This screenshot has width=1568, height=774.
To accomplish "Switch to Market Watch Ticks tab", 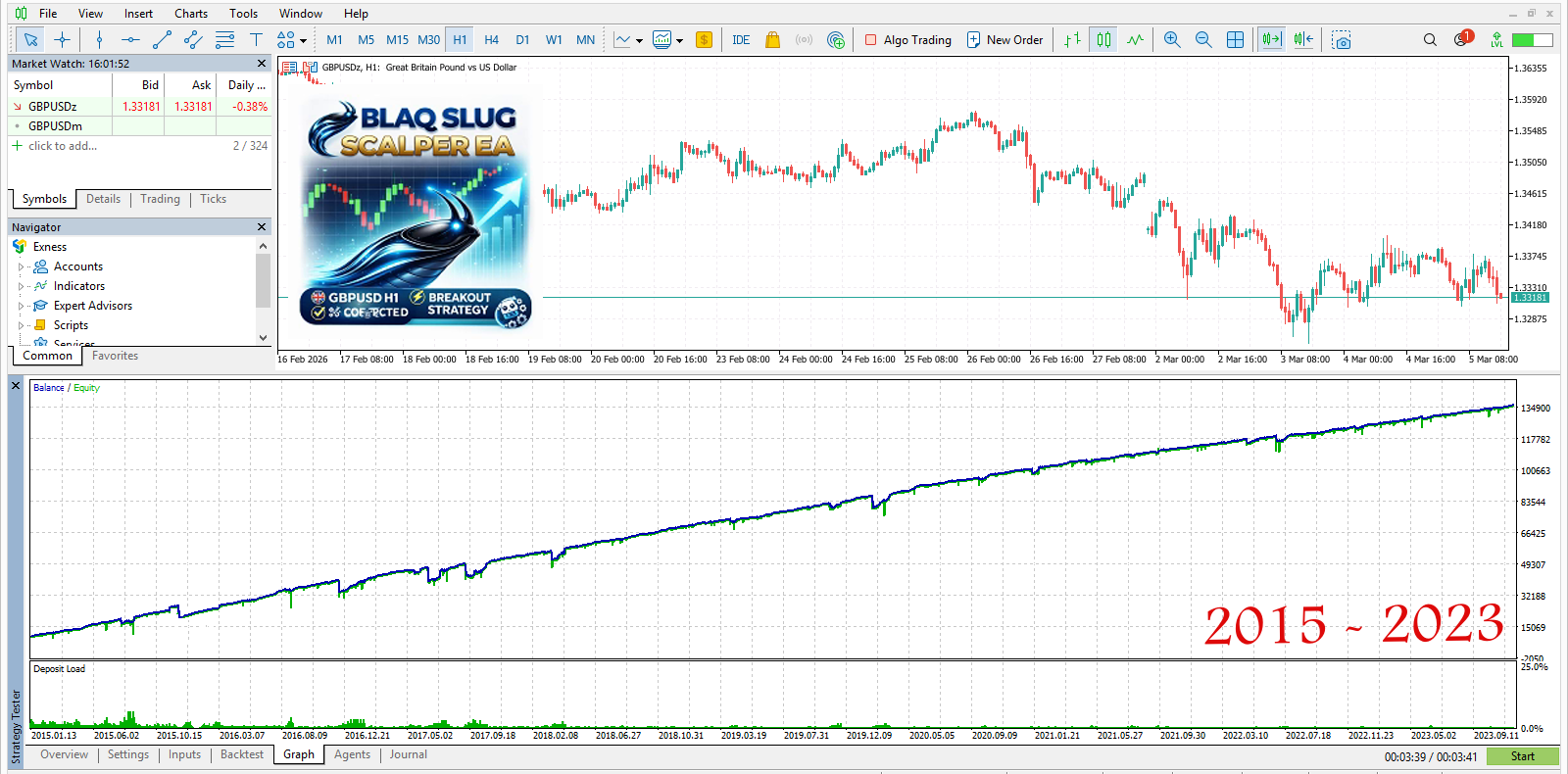I will click(213, 199).
